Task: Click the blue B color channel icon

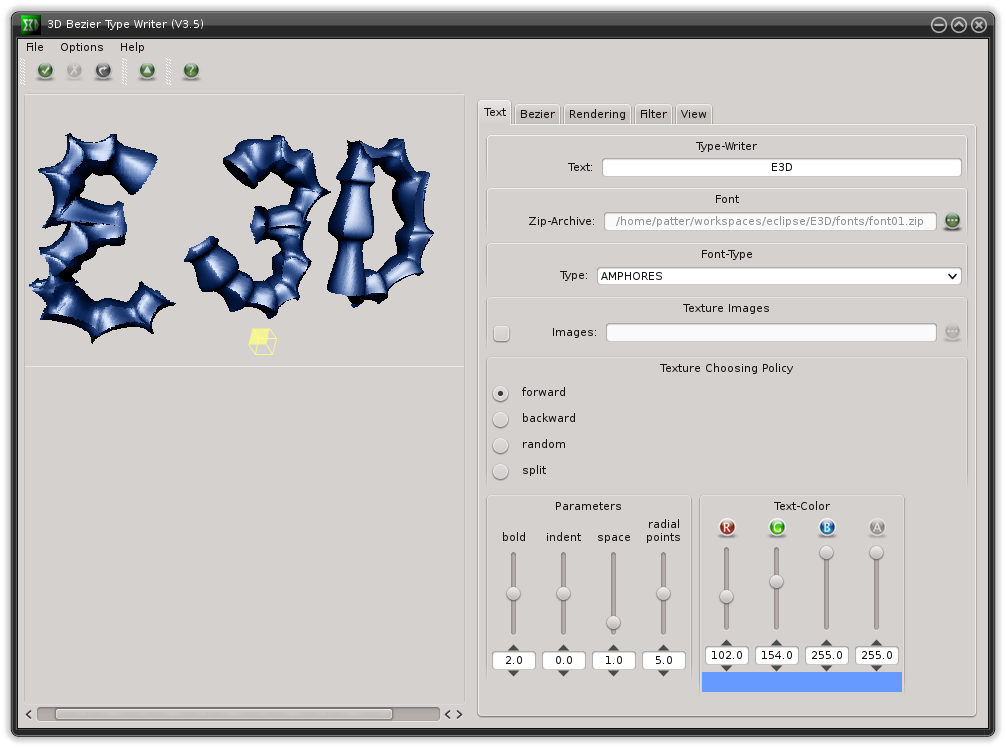Action: pos(827,527)
